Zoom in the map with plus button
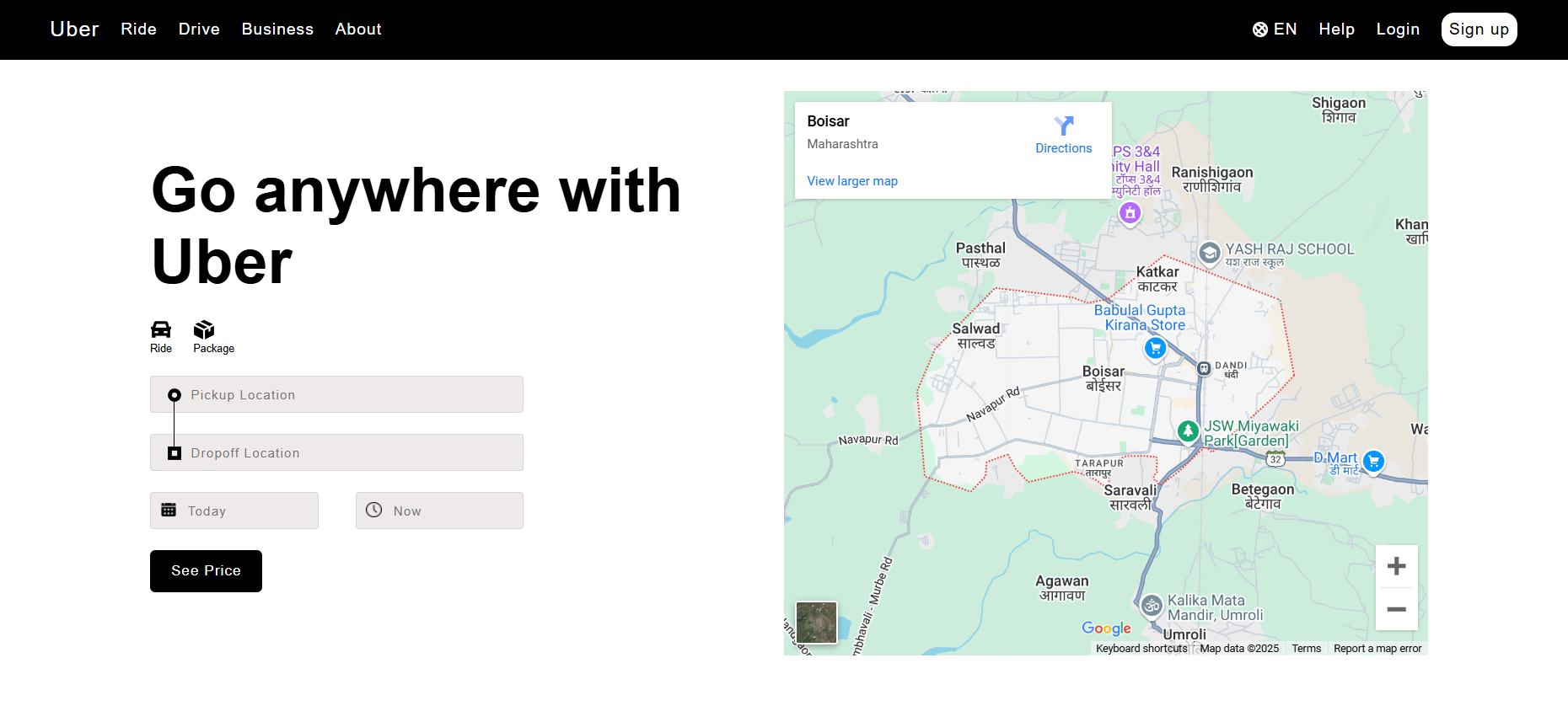The height and width of the screenshot is (722, 1568). coord(1396,566)
